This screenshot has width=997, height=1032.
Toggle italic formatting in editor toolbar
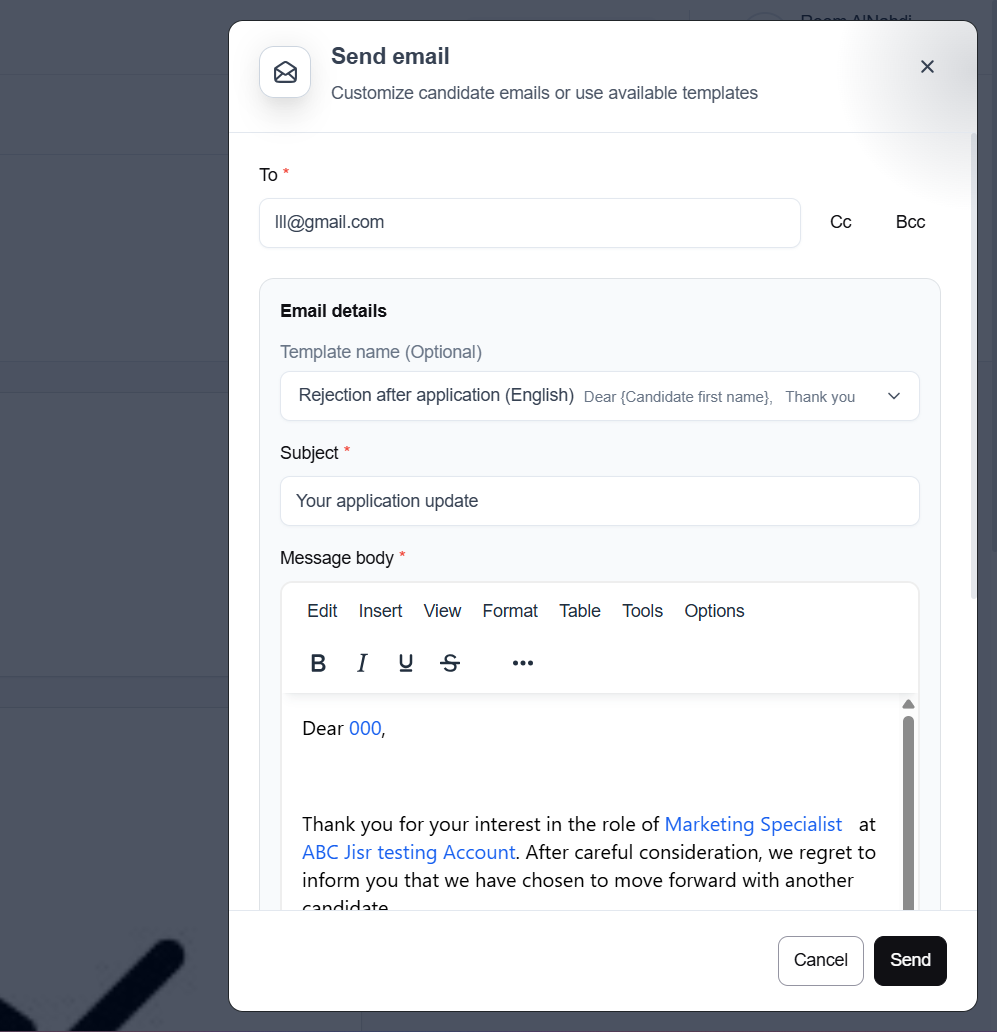362,663
